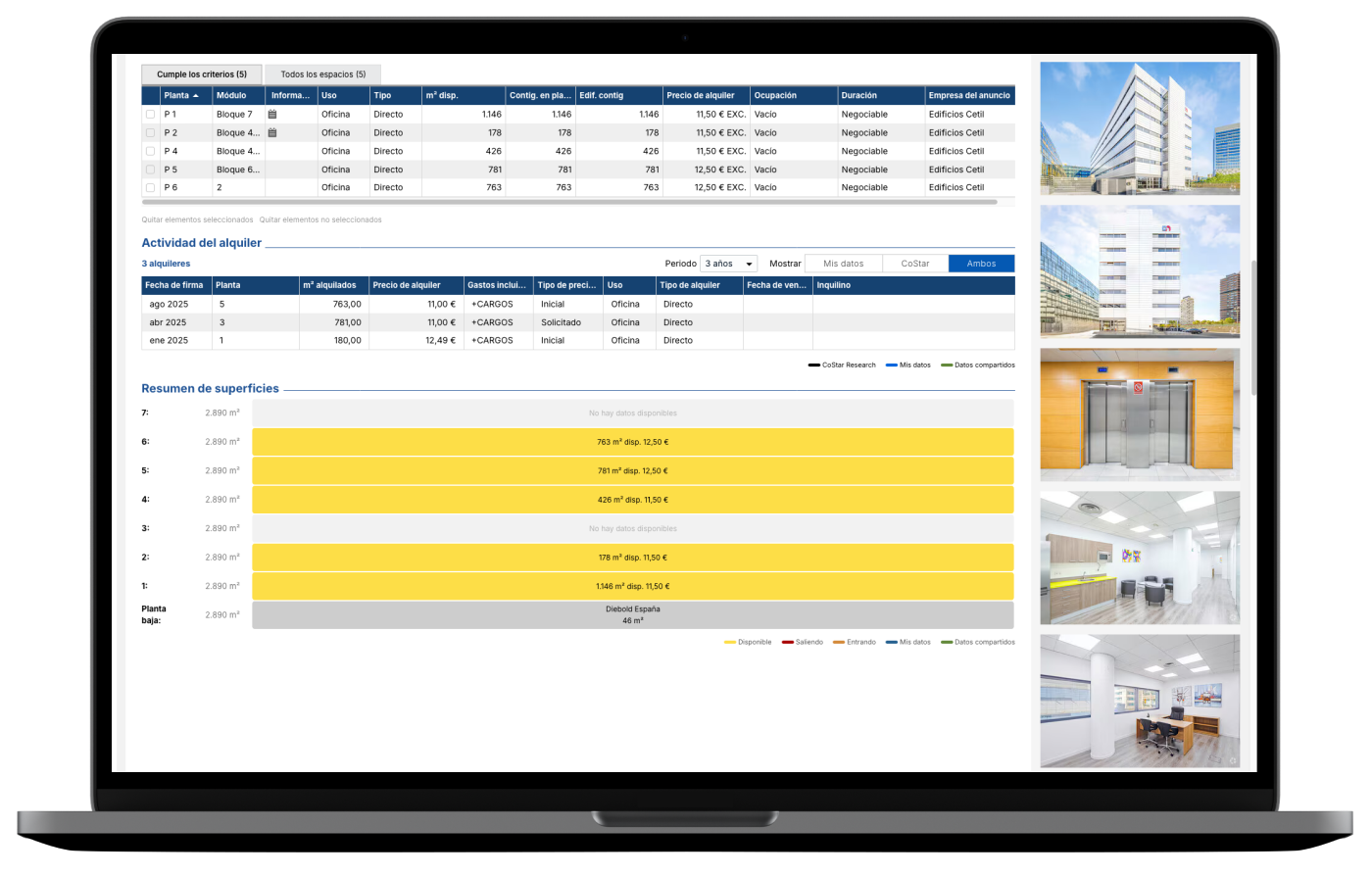
Task: Click the horizontal scrollbar under the spaces table
Action: coord(568,202)
